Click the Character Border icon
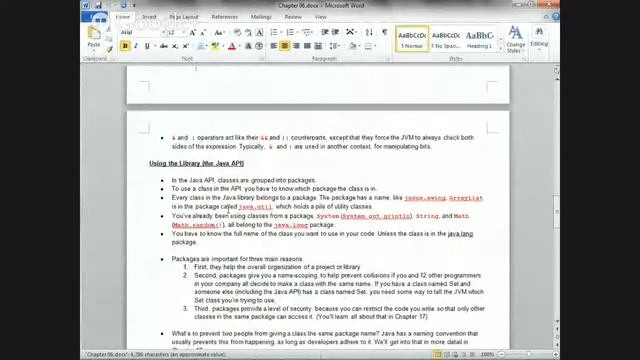640x360 pixels. (259, 32)
